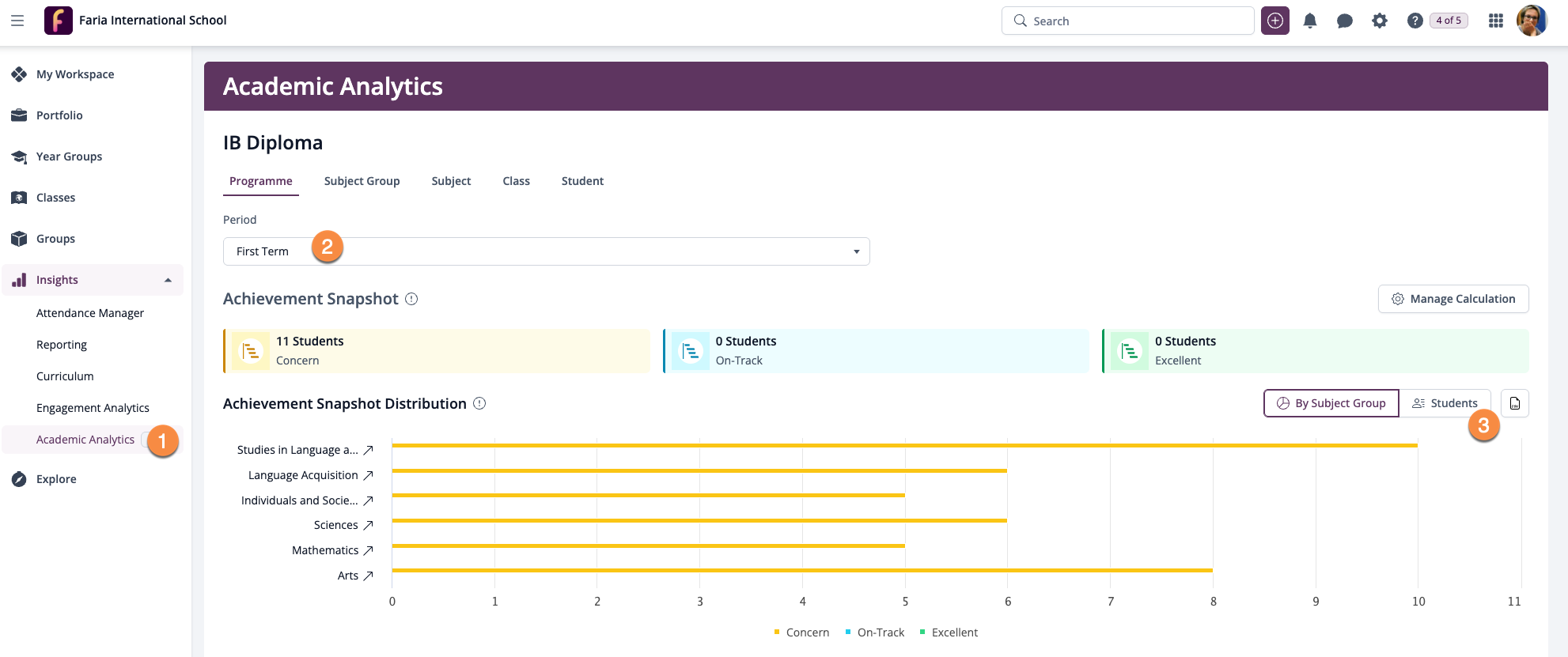Viewport: 1568px width, 657px height.
Task: Click the notifications bell icon
Action: click(x=1310, y=21)
